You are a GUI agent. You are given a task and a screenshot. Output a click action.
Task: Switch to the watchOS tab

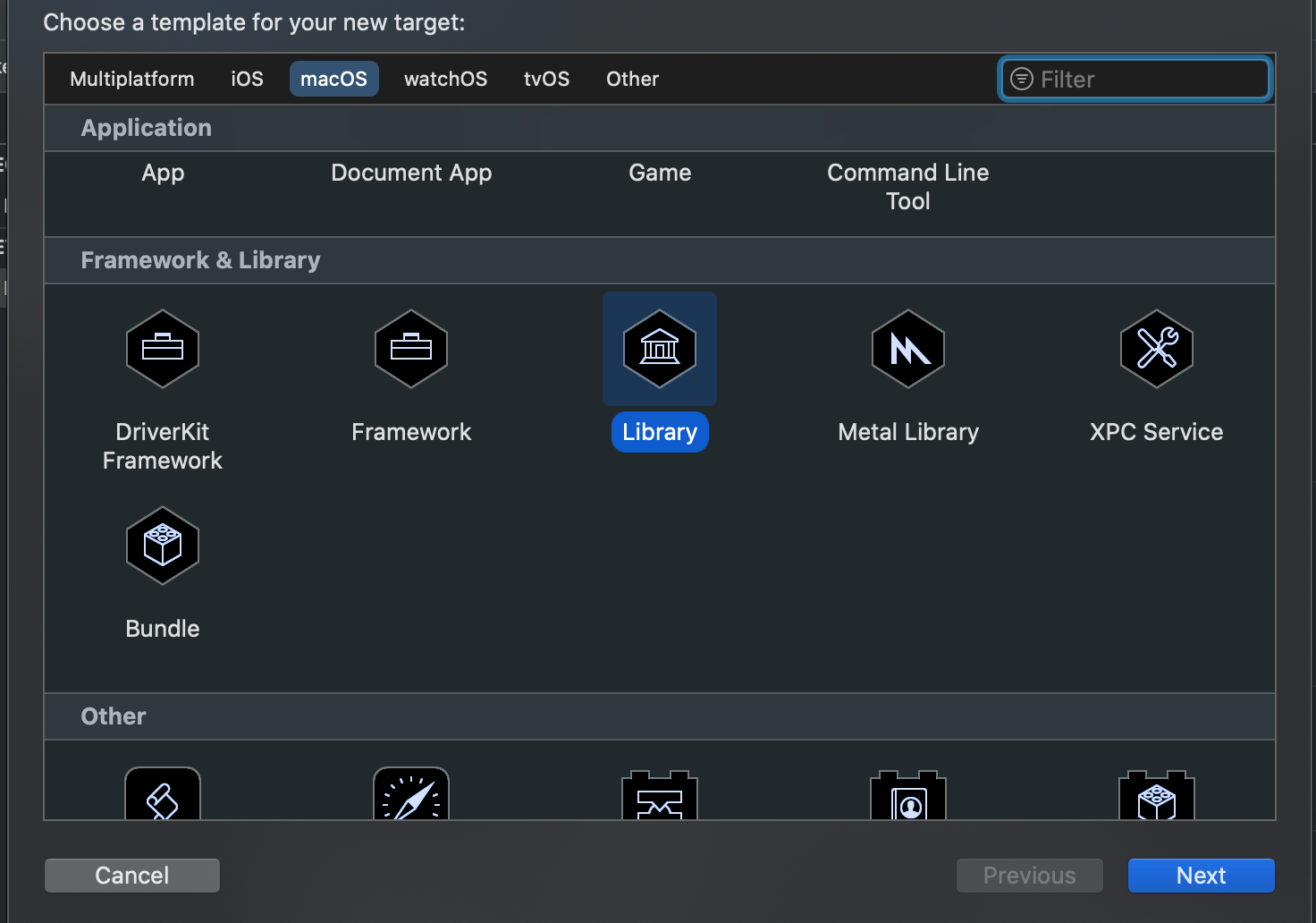click(445, 79)
